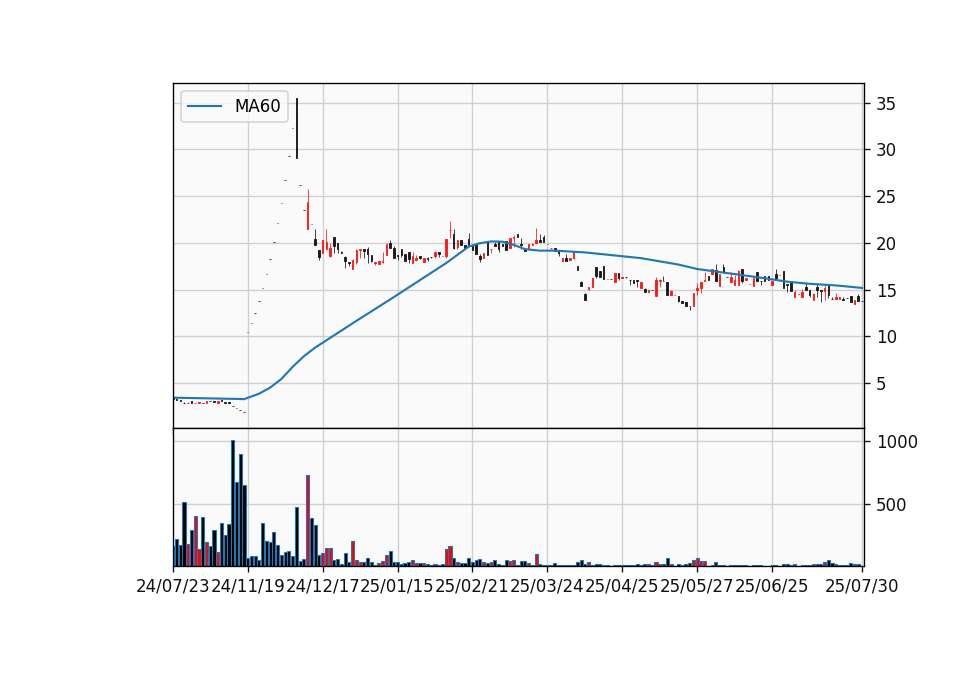The image size is (960, 690).
Task: Click the 24/07/23 date label
Action: point(173,586)
